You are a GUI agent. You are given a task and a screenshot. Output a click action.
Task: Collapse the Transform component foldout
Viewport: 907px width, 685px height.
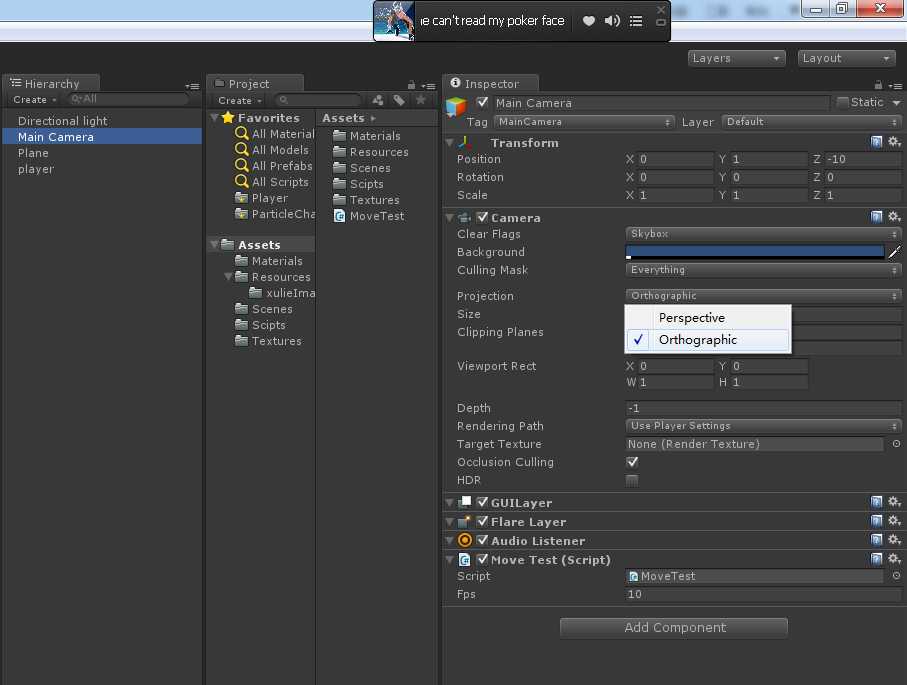[449, 142]
